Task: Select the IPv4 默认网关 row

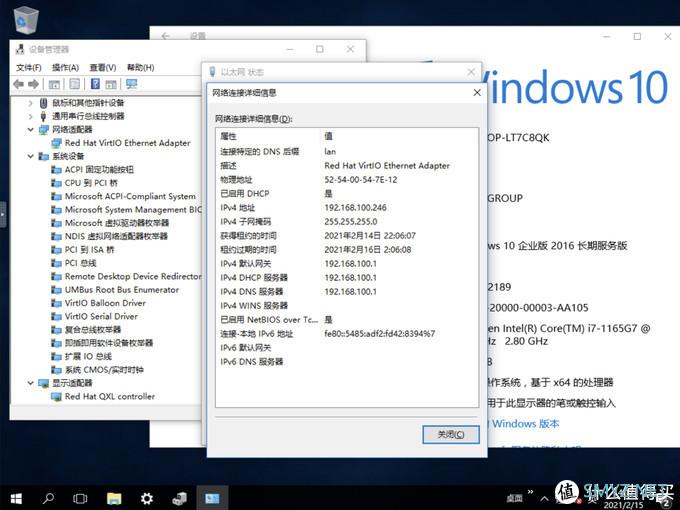Action: [x=347, y=263]
